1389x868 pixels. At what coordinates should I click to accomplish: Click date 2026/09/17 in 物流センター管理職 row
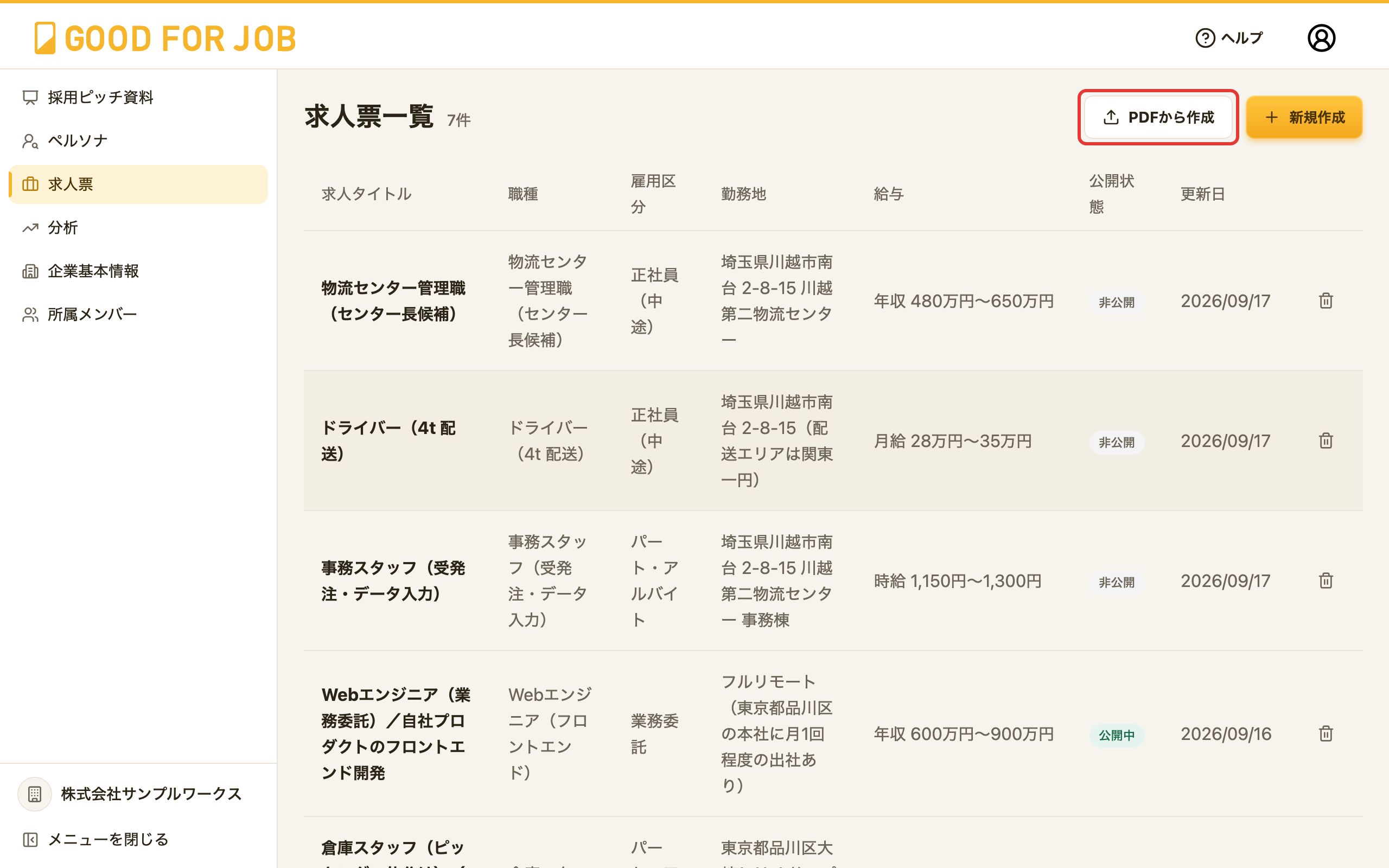(1226, 301)
